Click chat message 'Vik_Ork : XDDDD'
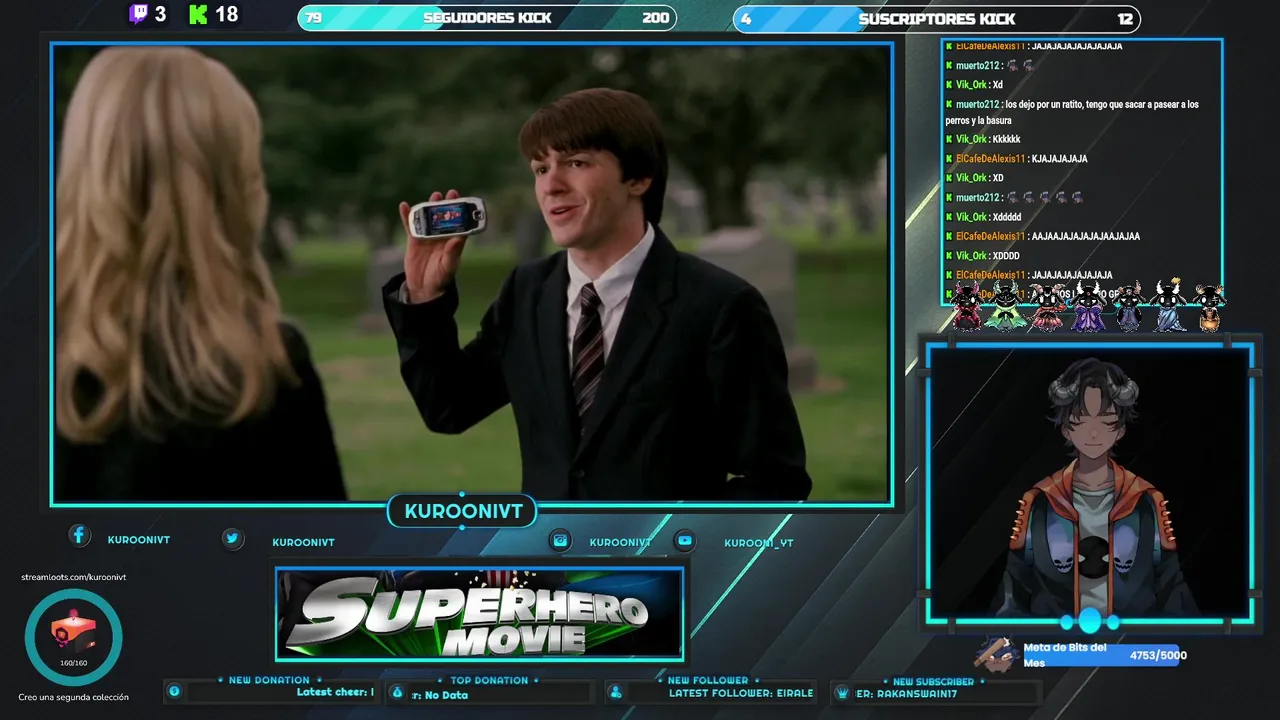Viewport: 1280px width, 720px height. [982, 256]
